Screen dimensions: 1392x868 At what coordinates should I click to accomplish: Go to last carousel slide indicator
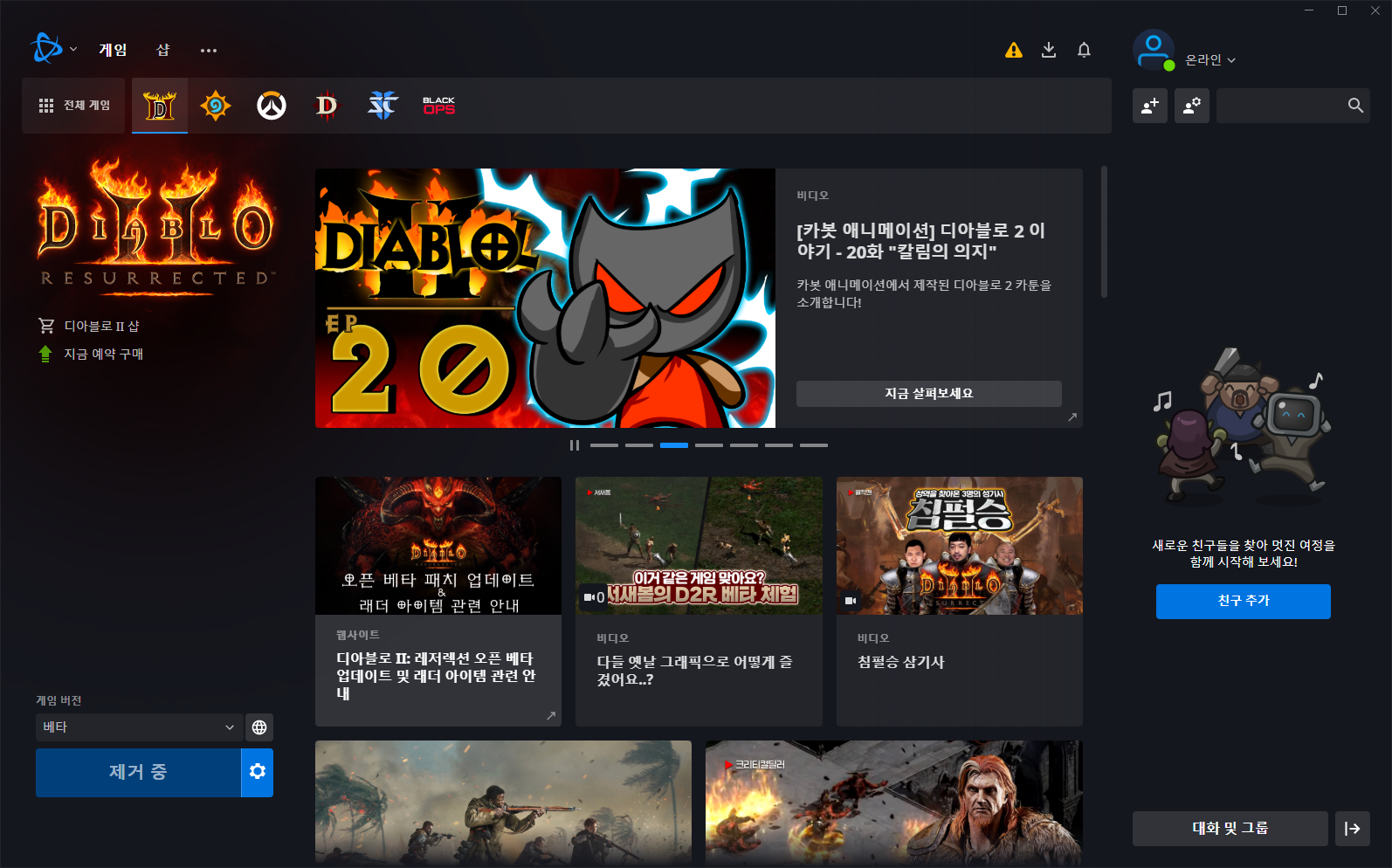tap(814, 445)
